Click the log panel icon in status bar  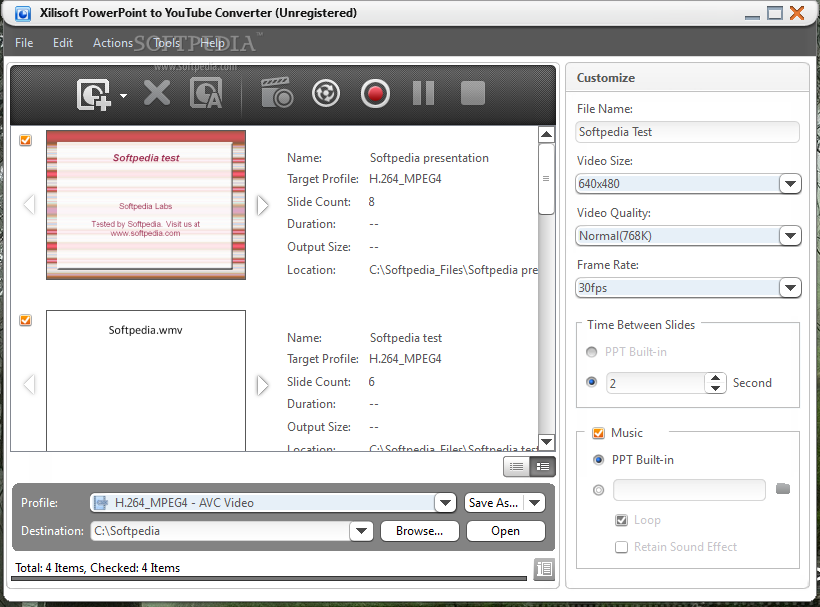544,569
